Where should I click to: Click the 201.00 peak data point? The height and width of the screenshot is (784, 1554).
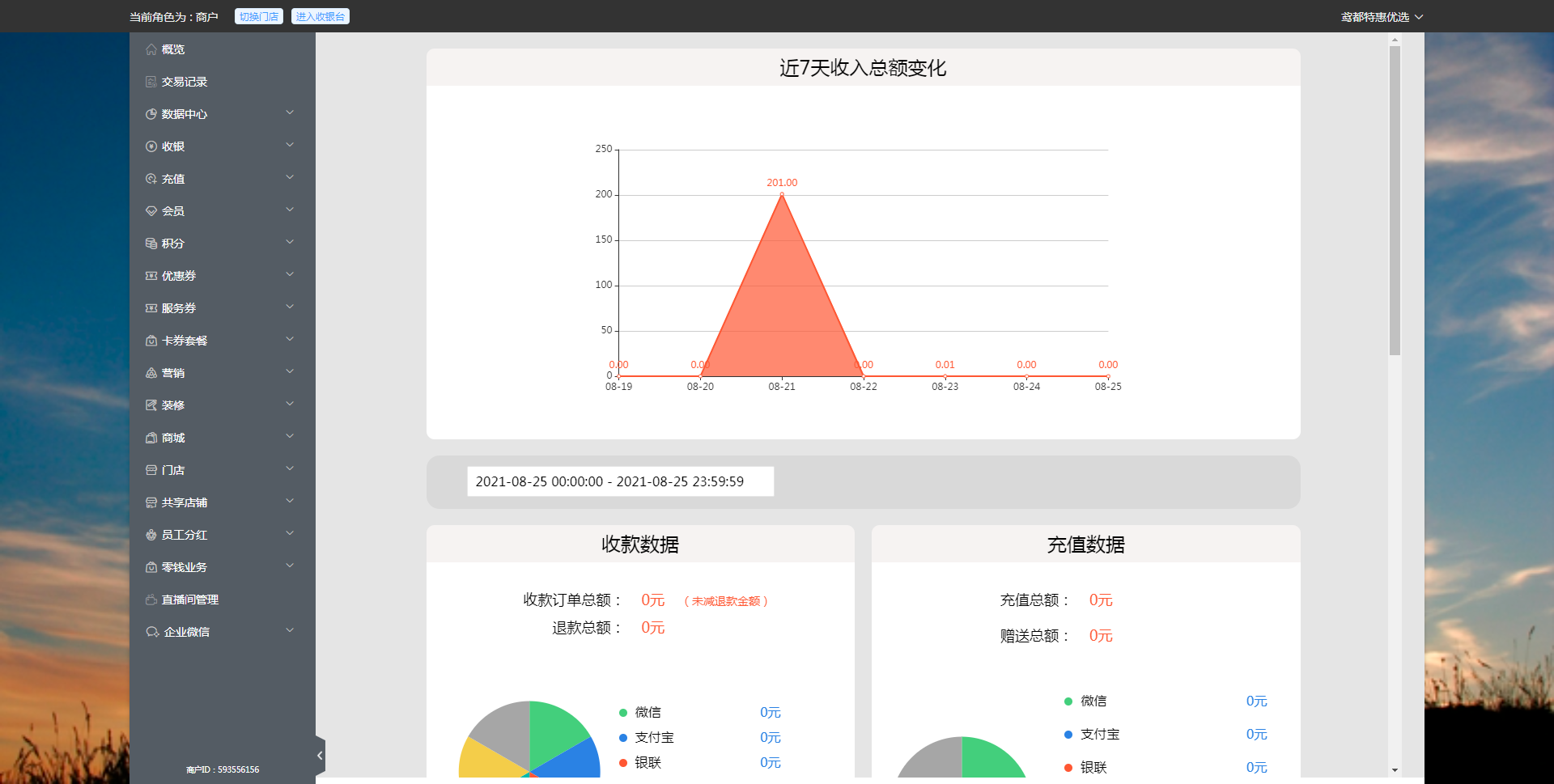782,194
